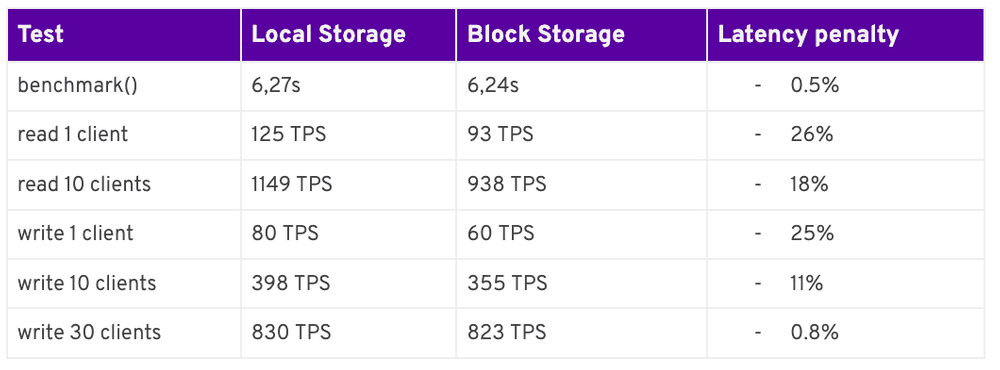The width and height of the screenshot is (1000, 370).
Task: Click the Latency penalty column header
Action: point(808,34)
